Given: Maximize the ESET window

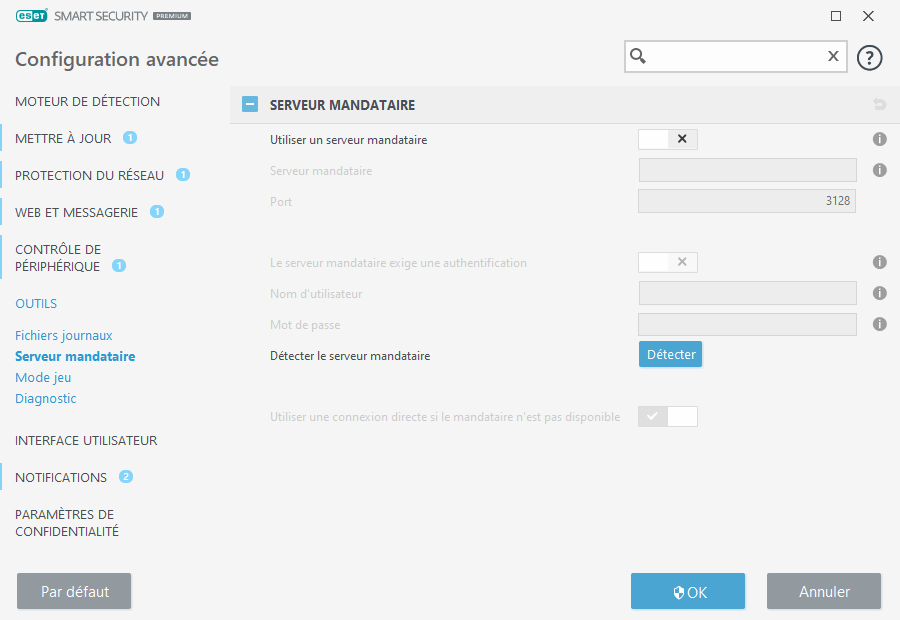Looking at the screenshot, I should coord(836,16).
